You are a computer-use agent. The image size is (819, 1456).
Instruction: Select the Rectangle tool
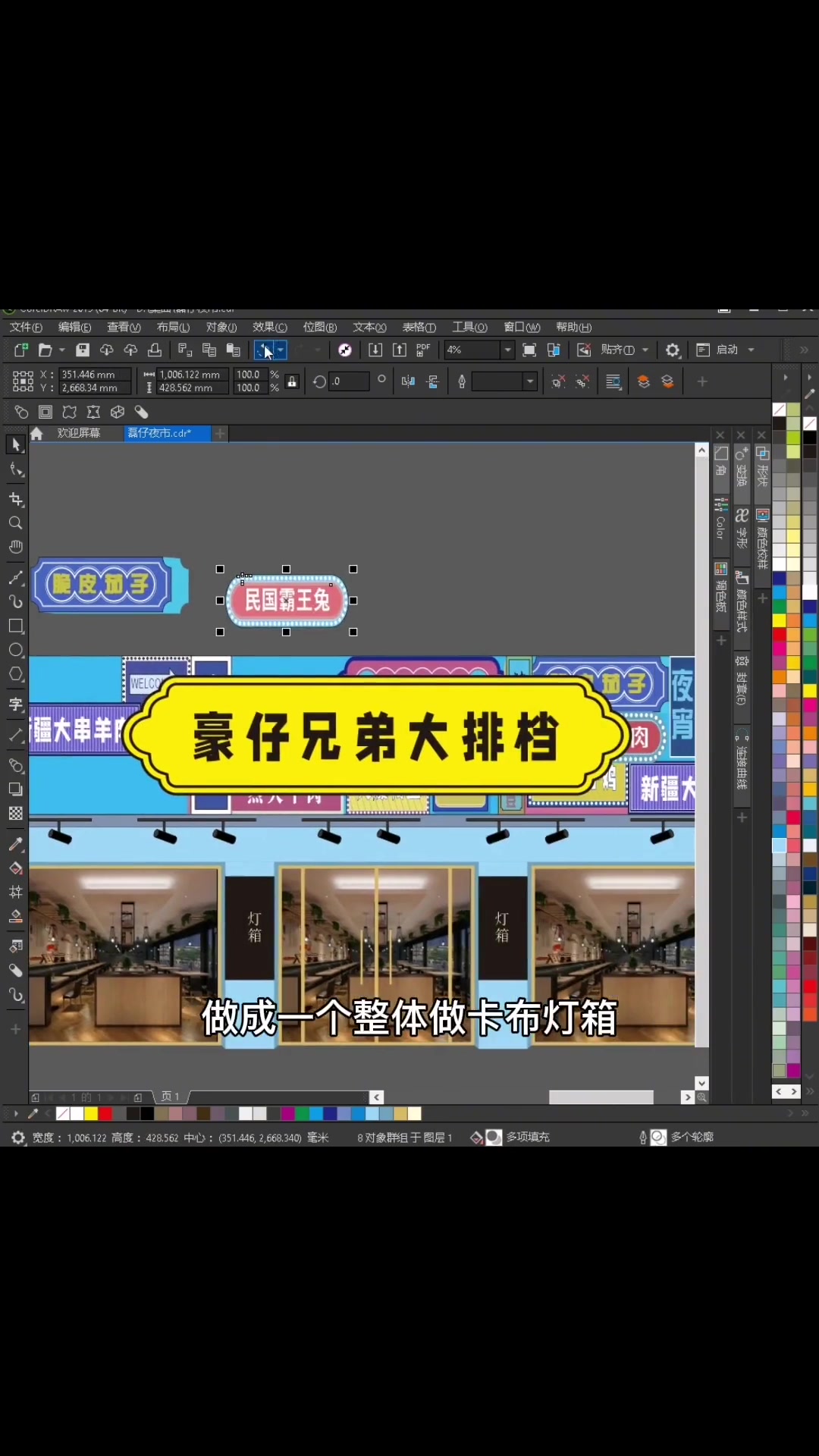coord(16,626)
